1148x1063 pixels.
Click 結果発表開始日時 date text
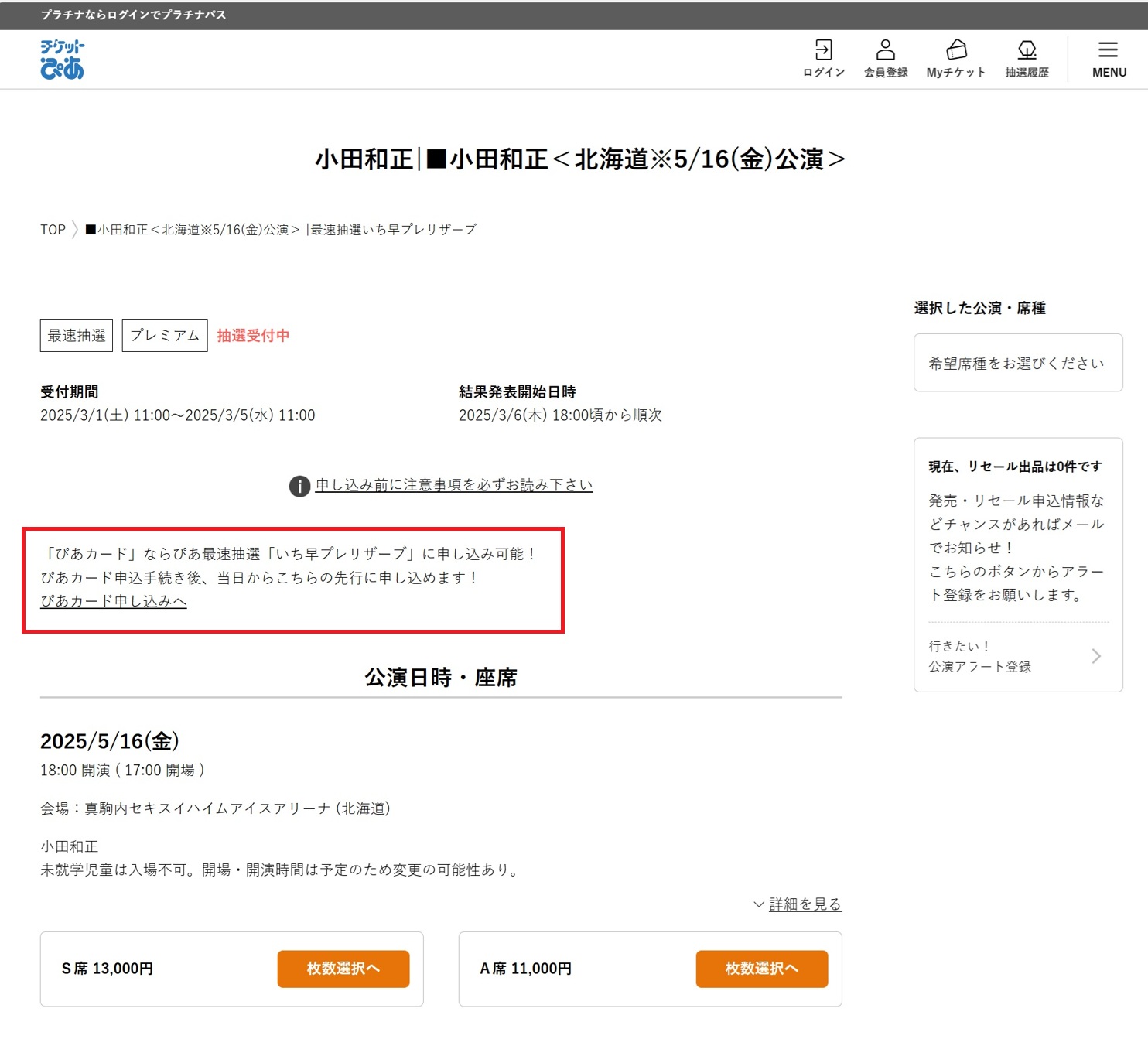pyautogui.click(x=560, y=415)
